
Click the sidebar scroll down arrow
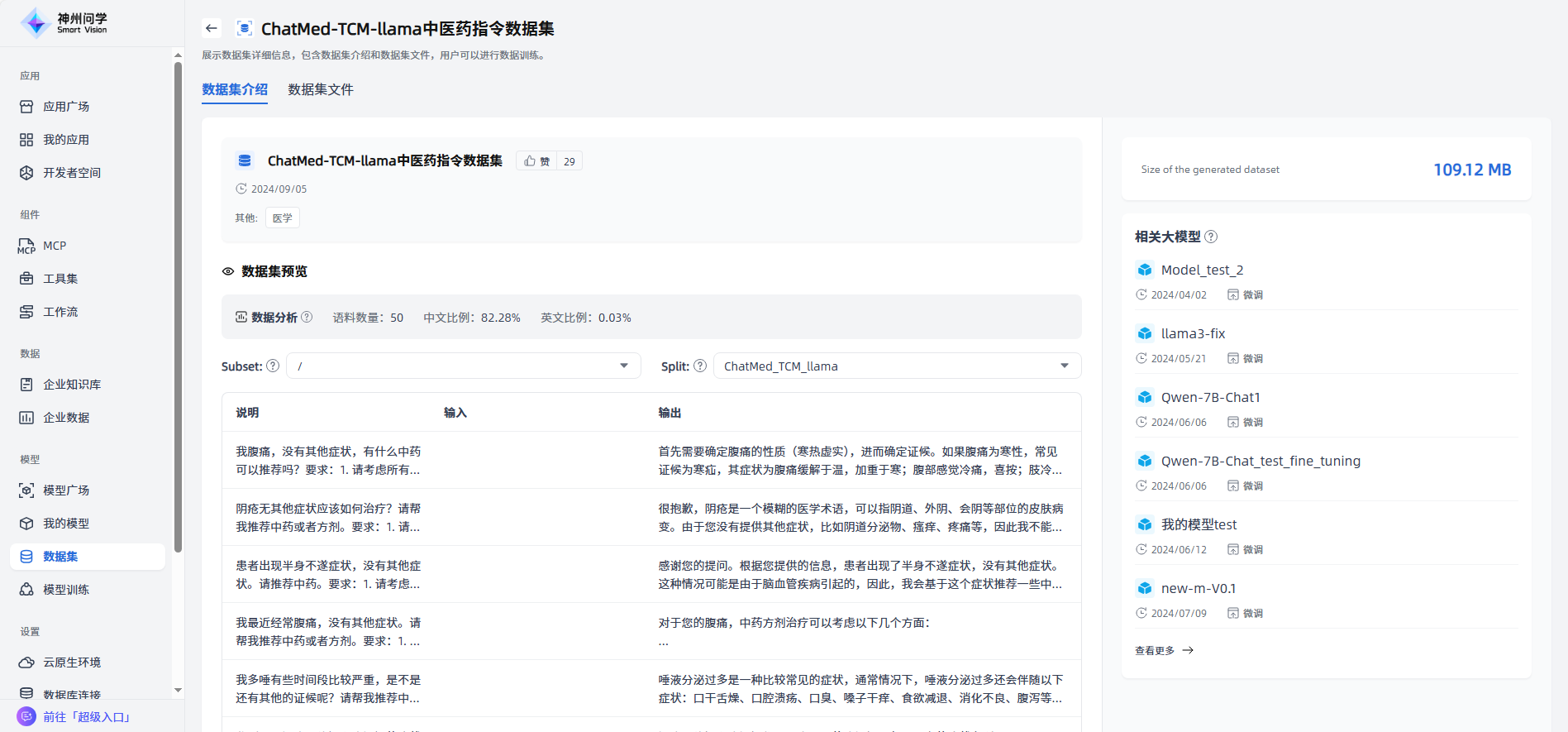(x=178, y=690)
